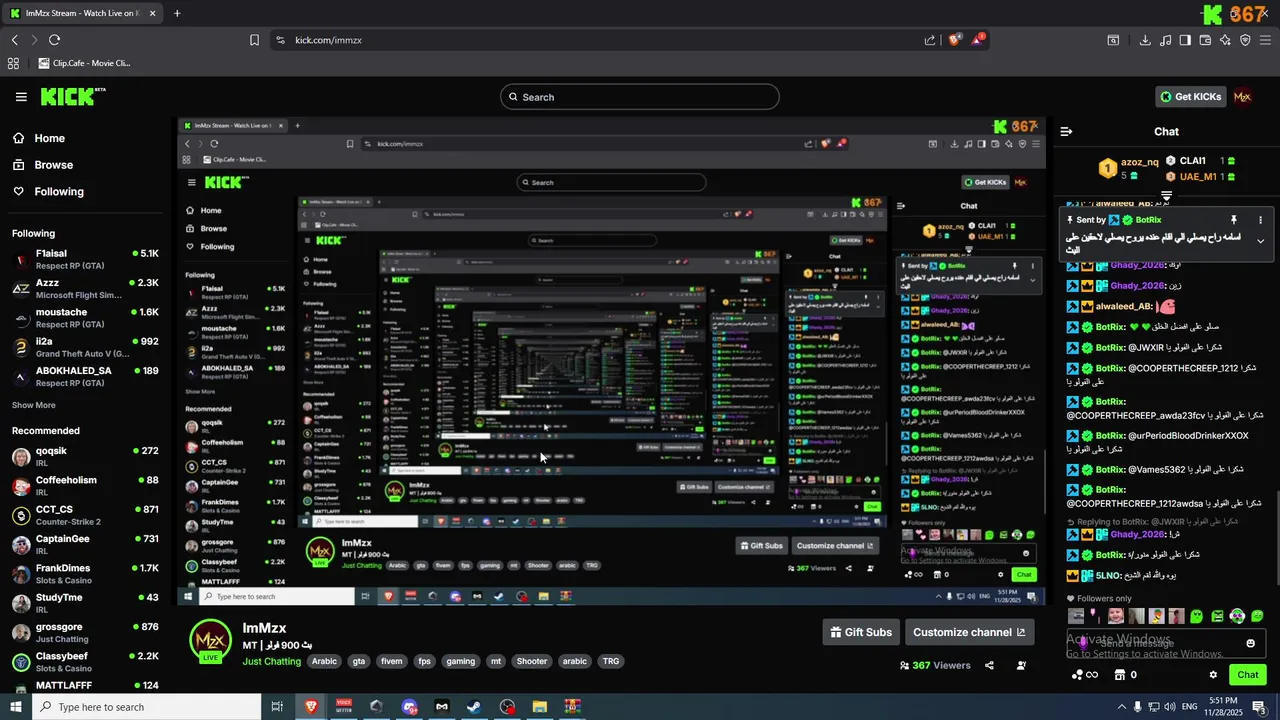Open Brave Rewards triangle icon

click(x=978, y=40)
